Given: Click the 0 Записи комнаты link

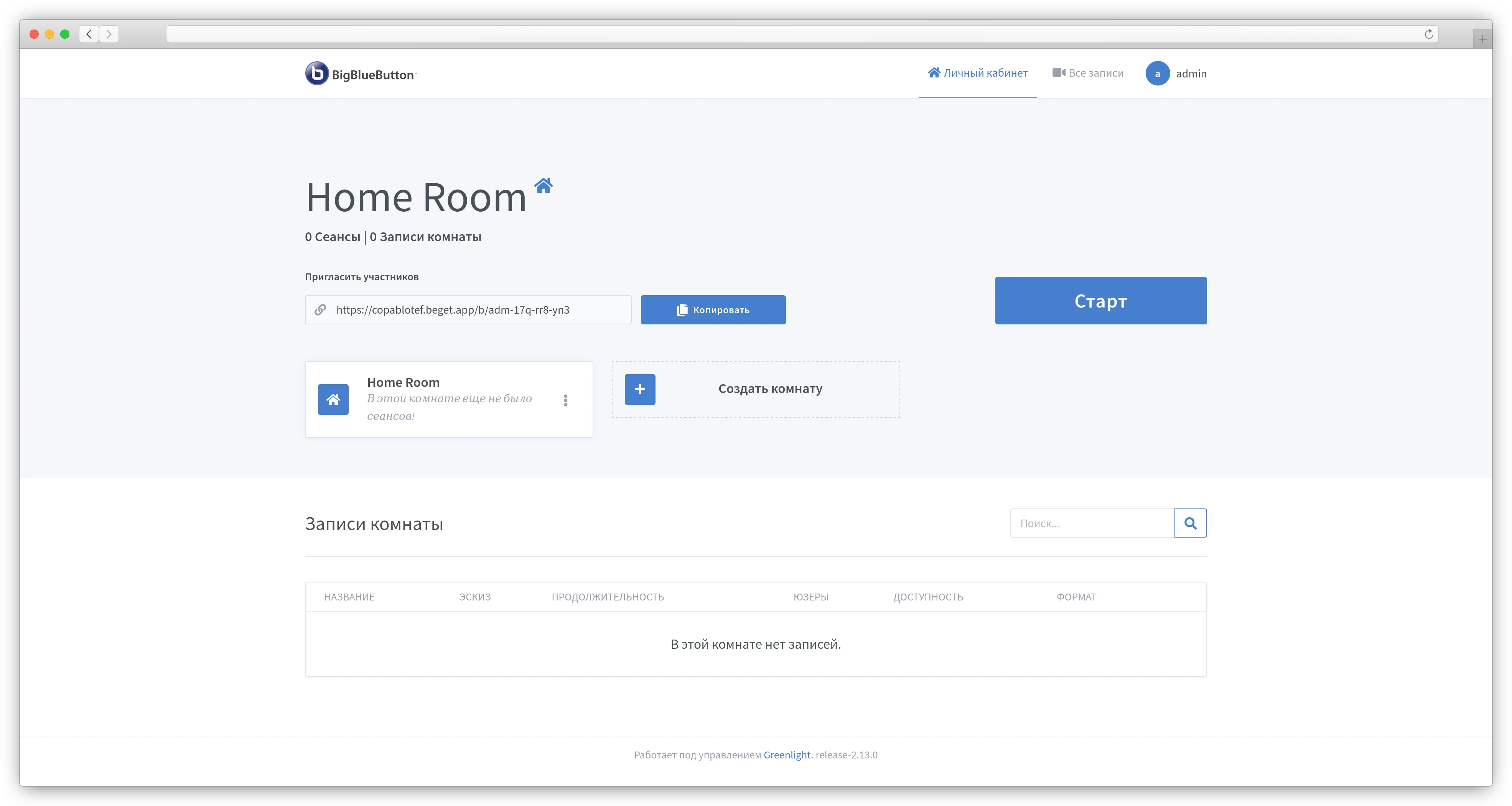Looking at the screenshot, I should (x=425, y=237).
